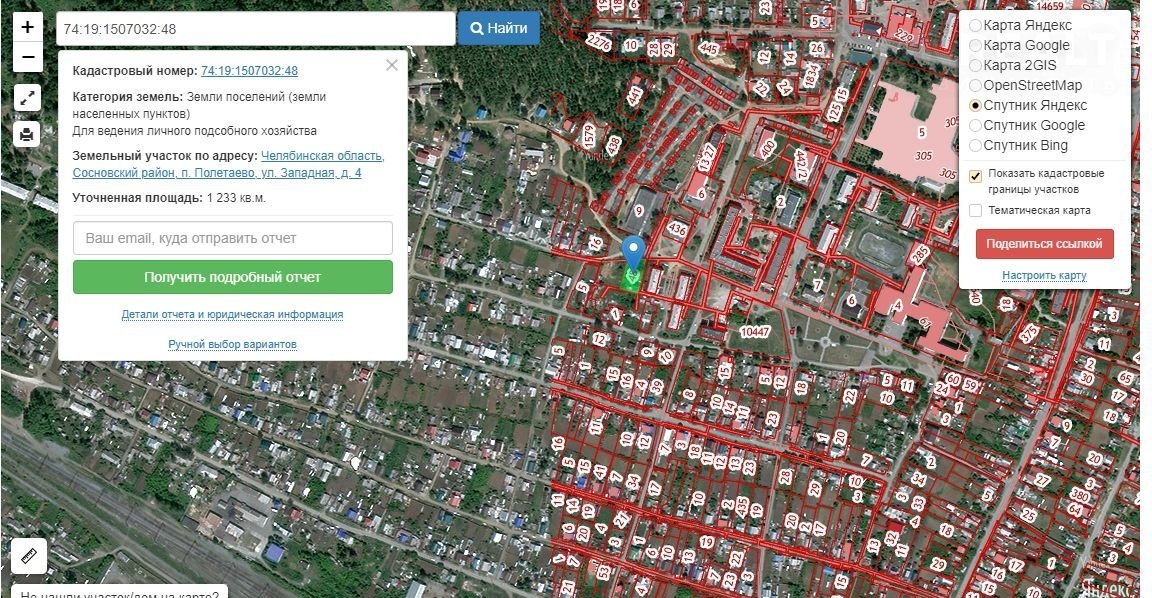Click the blue map location pin

coord(632,253)
